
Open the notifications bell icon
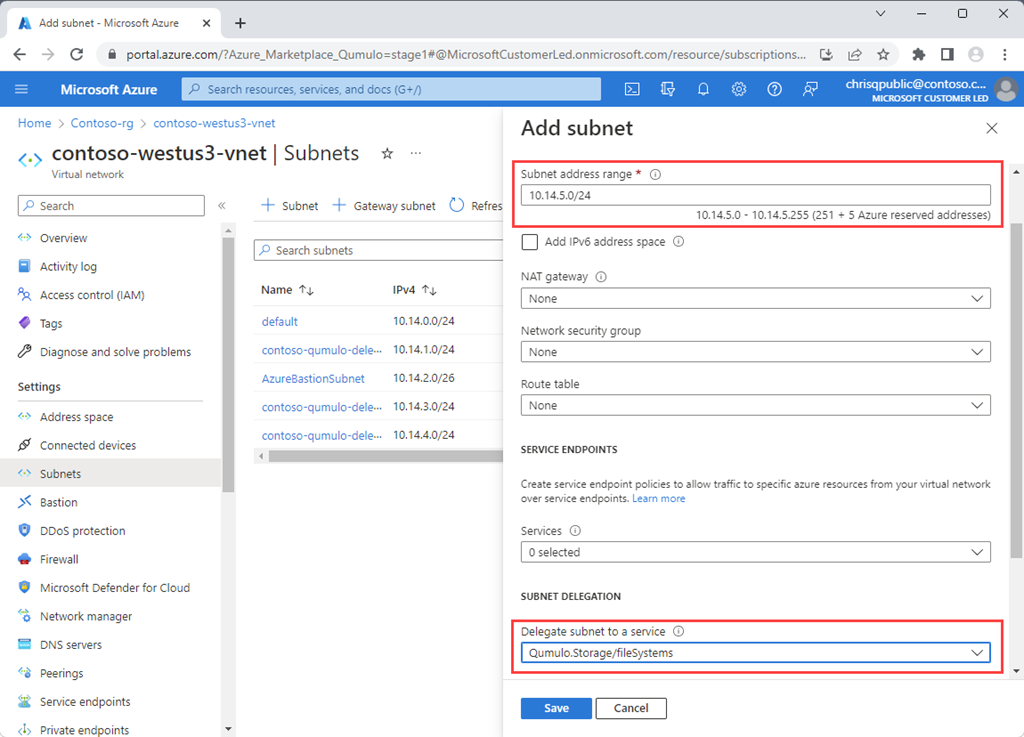tap(703, 89)
